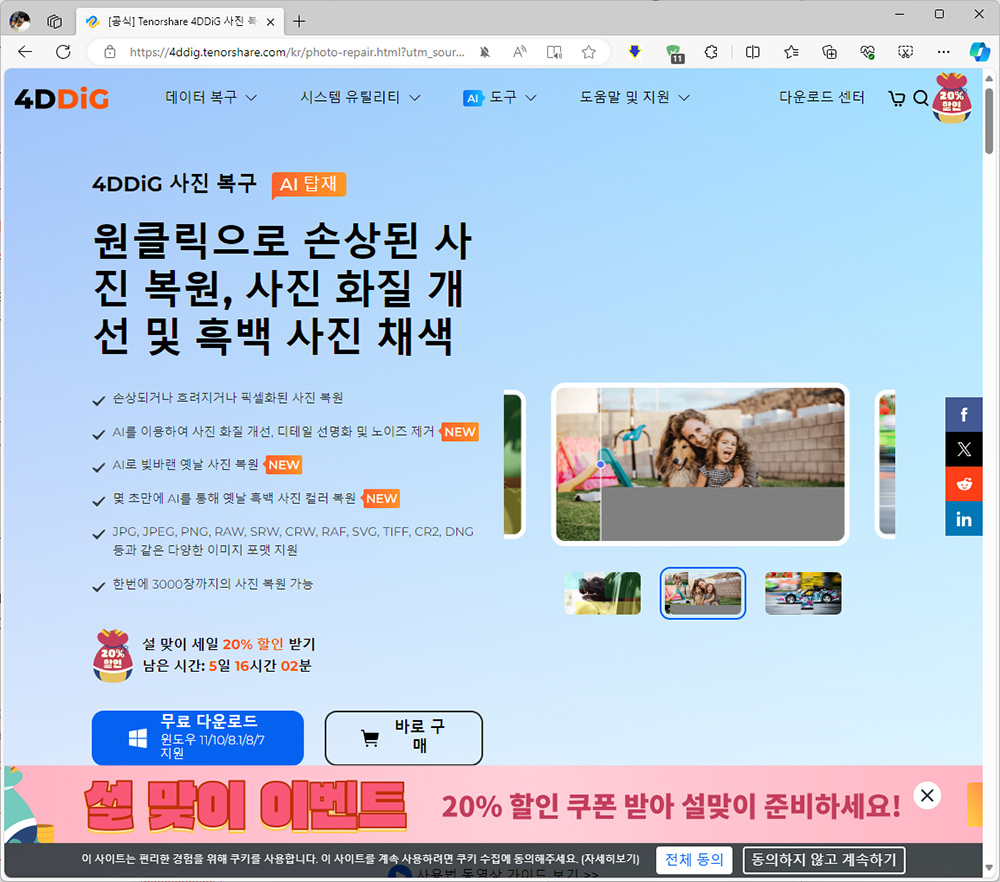Open browser essentials heart icon
The image size is (1000, 882).
867,52
